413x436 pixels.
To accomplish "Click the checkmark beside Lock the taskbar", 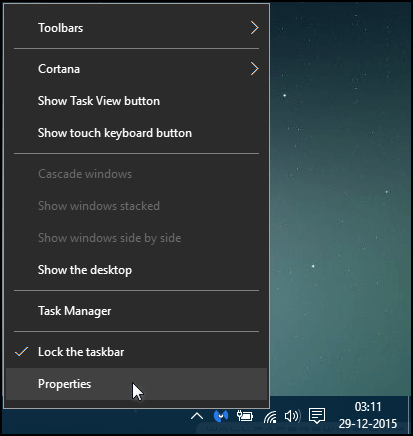I will pyautogui.click(x=21, y=352).
